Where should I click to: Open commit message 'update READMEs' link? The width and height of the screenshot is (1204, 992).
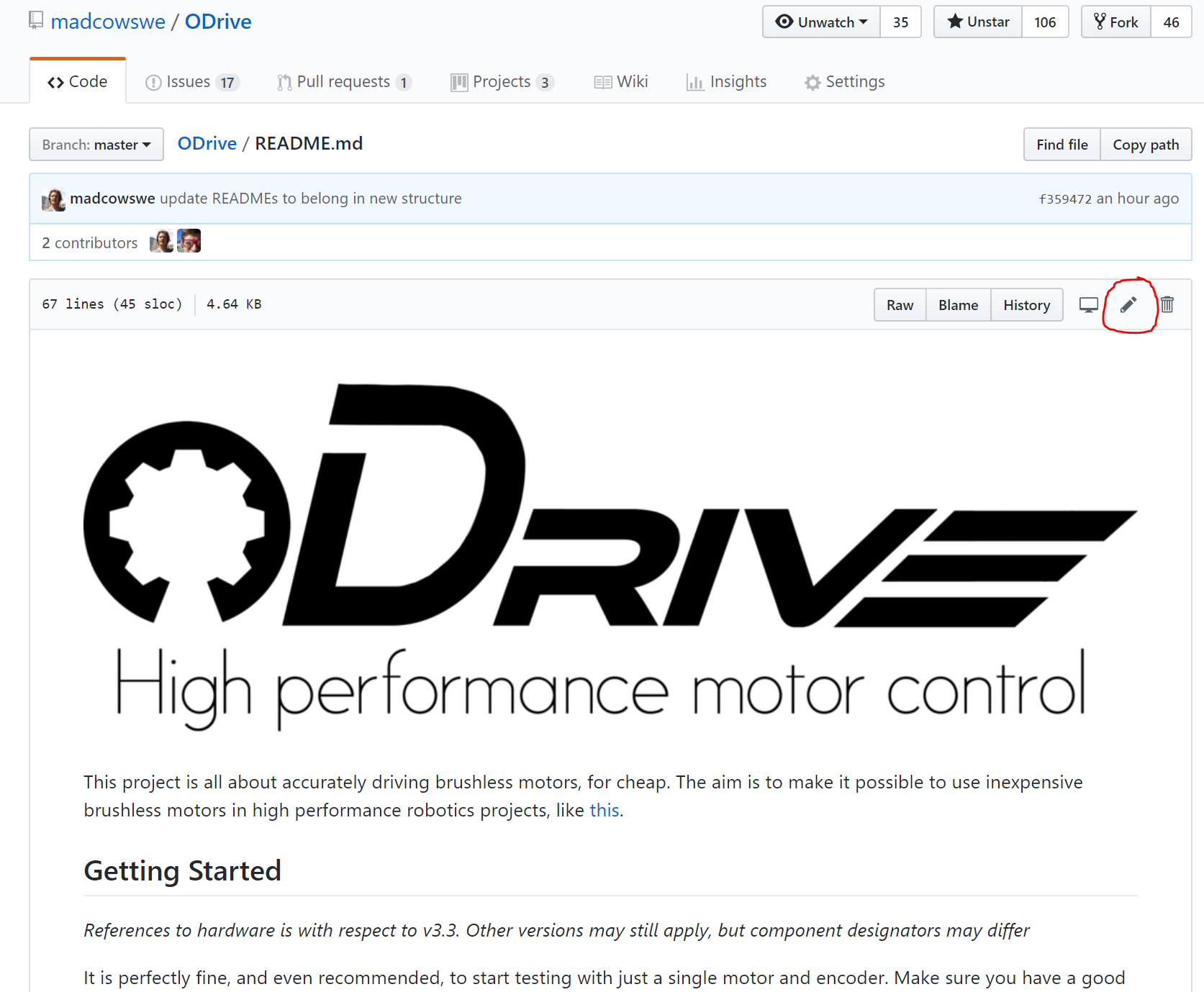311,199
